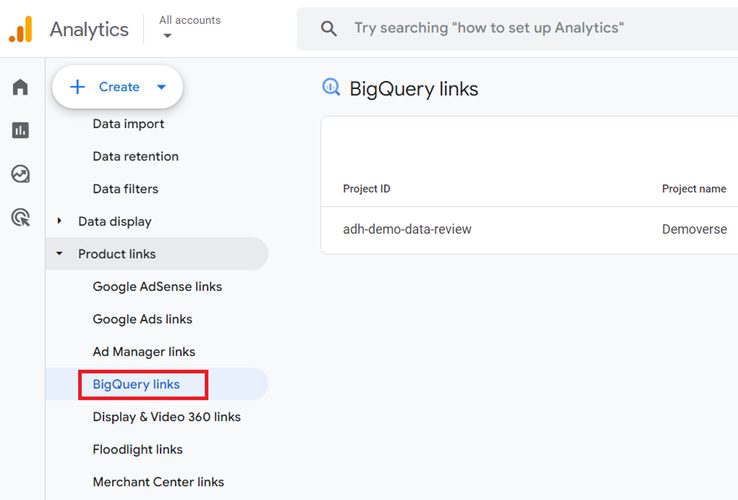Open Ad Manager links

[x=144, y=352]
